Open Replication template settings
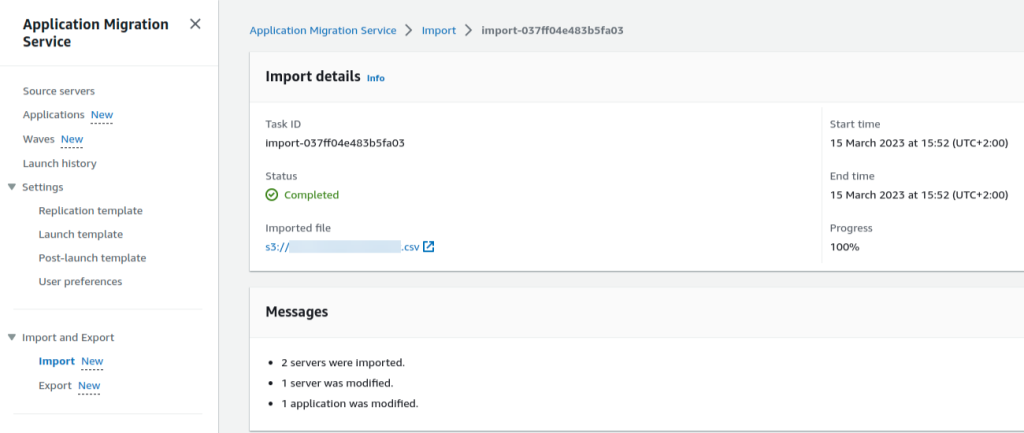 (90, 211)
